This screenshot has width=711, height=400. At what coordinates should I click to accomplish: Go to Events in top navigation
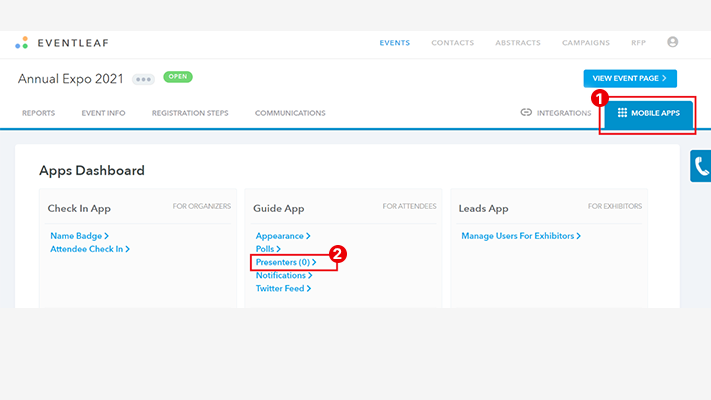point(394,43)
